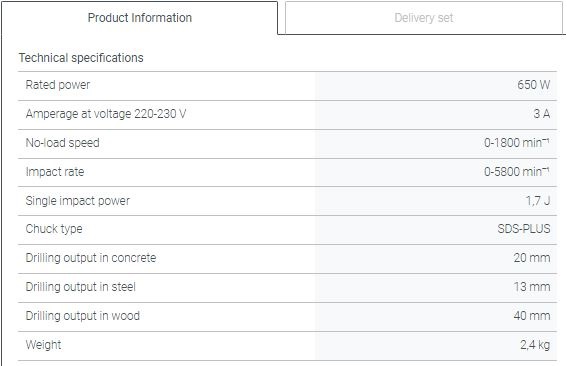Select the Weight row label
Viewport: 567px width, 366px height.
pyautogui.click(x=43, y=345)
